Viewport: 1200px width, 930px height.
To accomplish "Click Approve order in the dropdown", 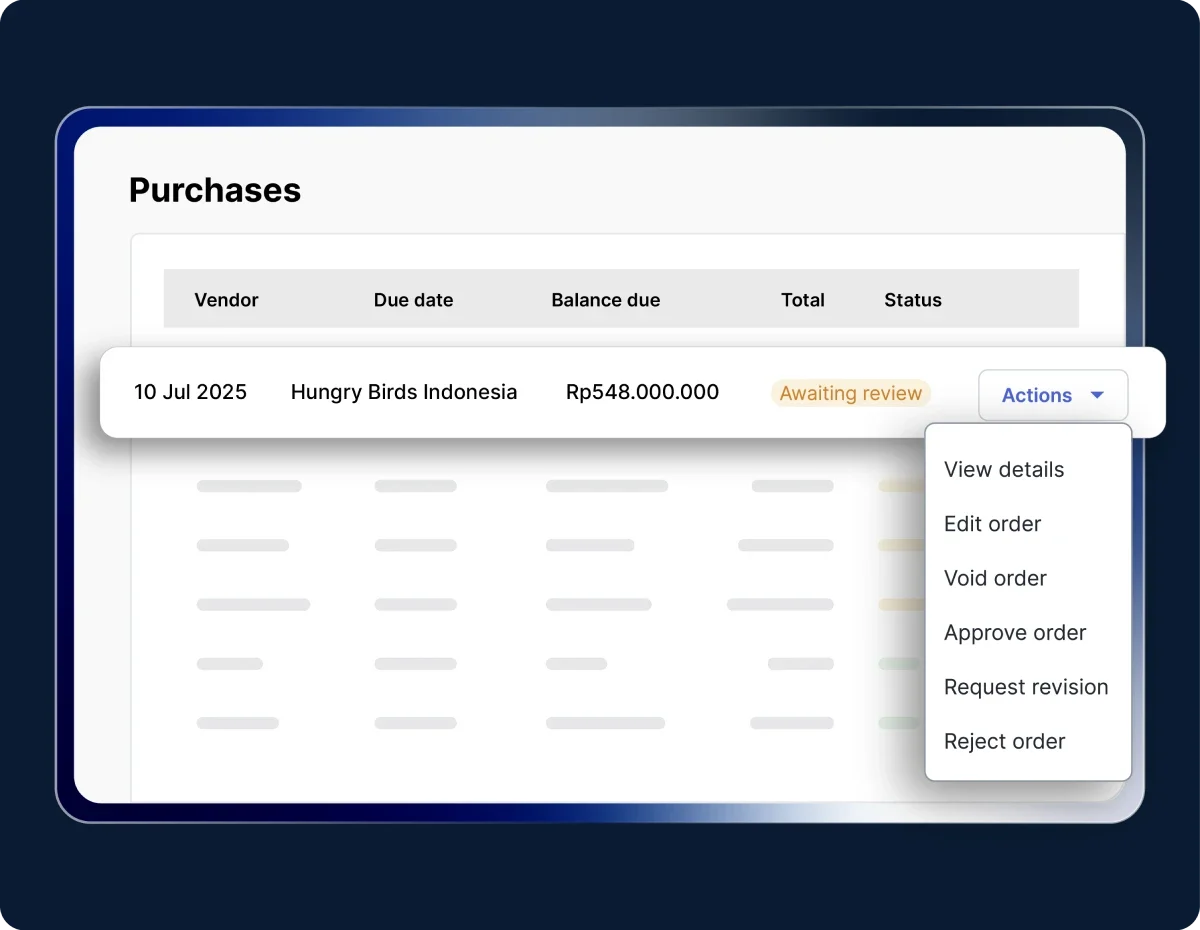I will point(1014,633).
